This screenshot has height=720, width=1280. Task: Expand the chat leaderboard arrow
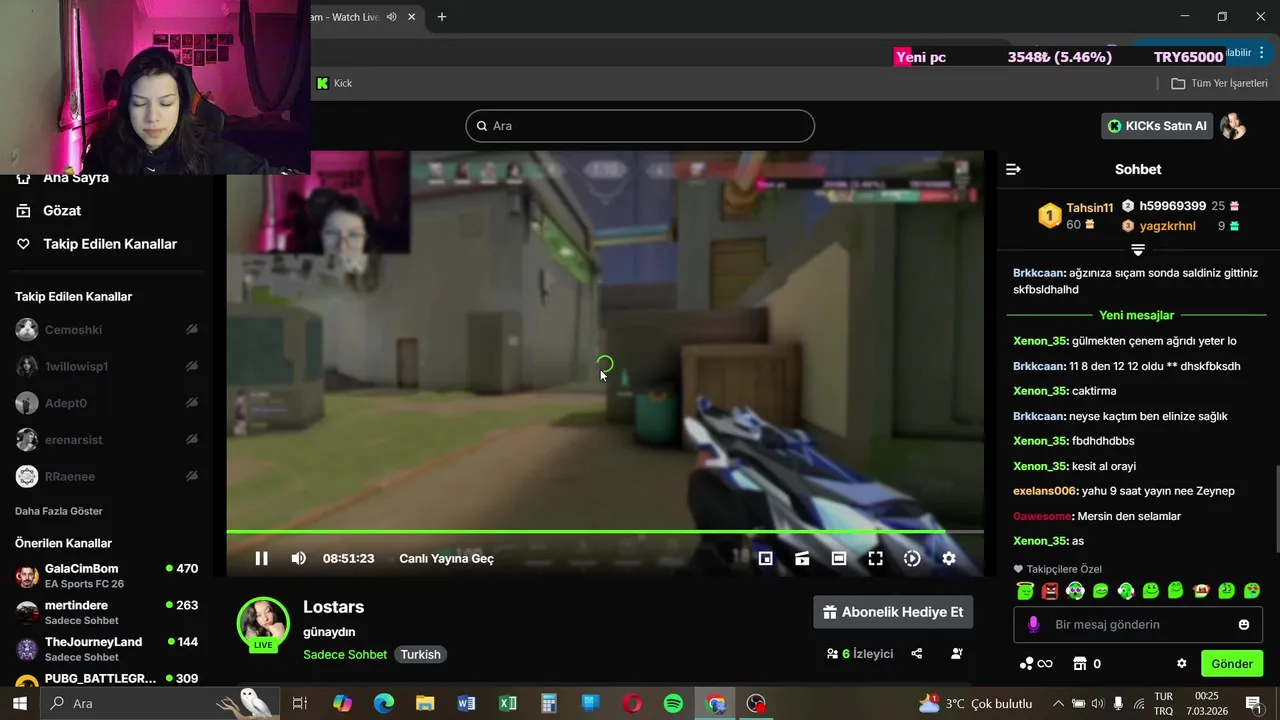[x=1137, y=249]
